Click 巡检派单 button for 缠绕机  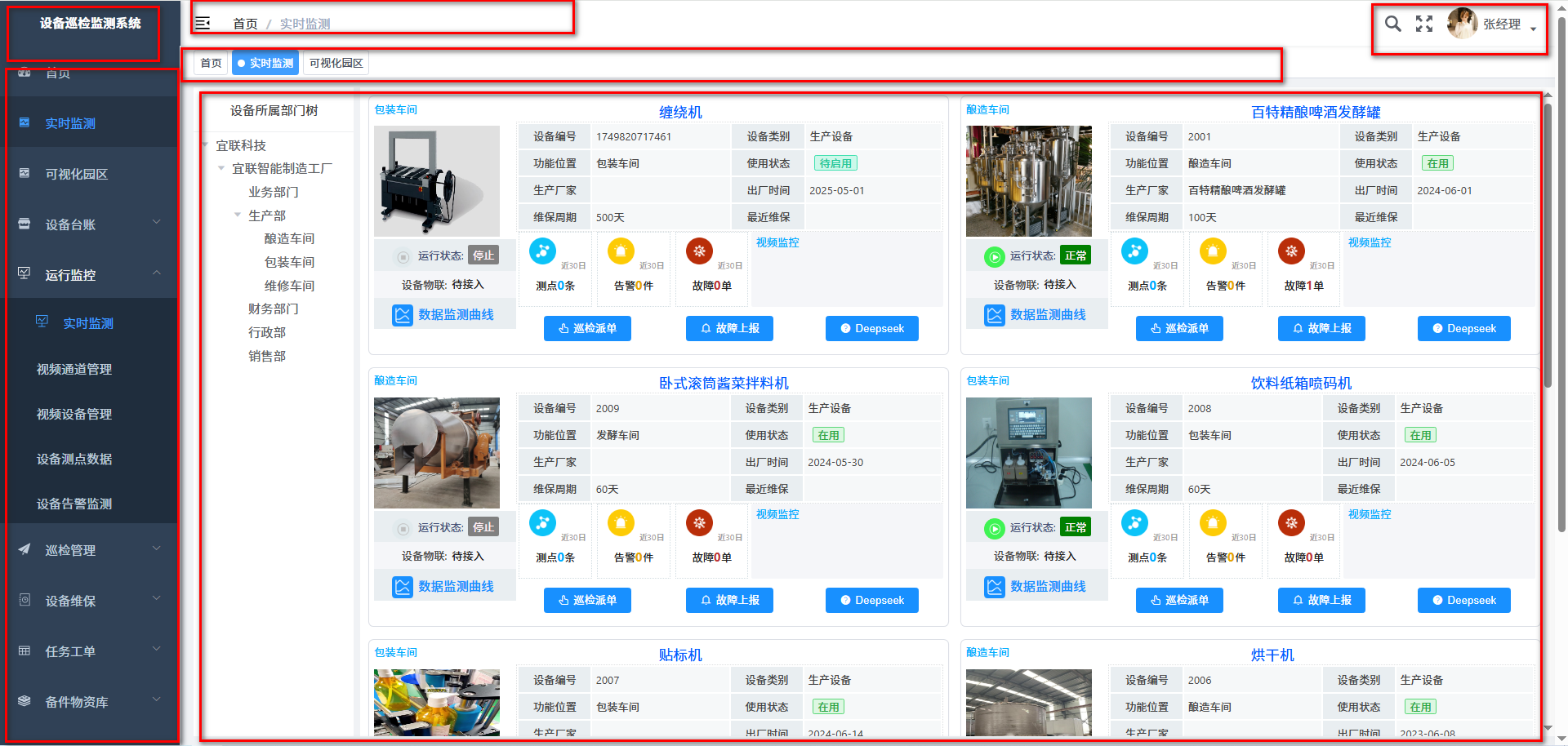pyautogui.click(x=587, y=328)
